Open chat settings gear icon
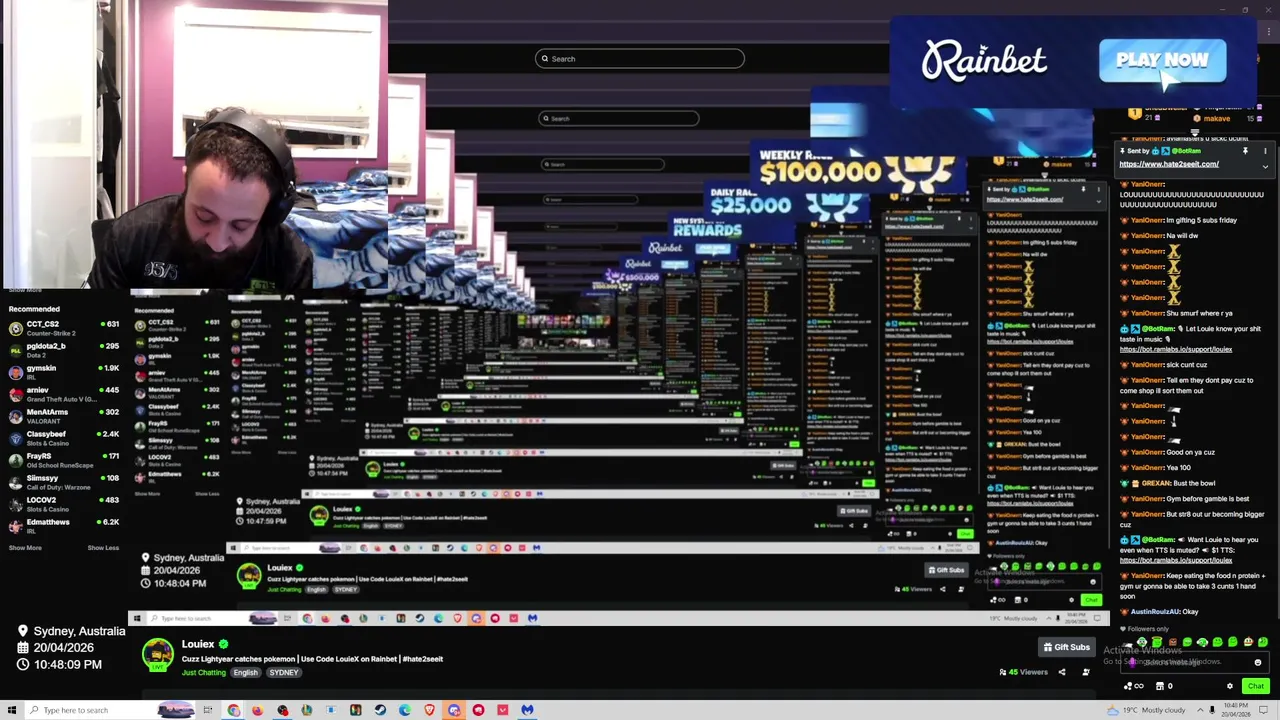Image resolution: width=1280 pixels, height=720 pixels. [x=1230, y=686]
